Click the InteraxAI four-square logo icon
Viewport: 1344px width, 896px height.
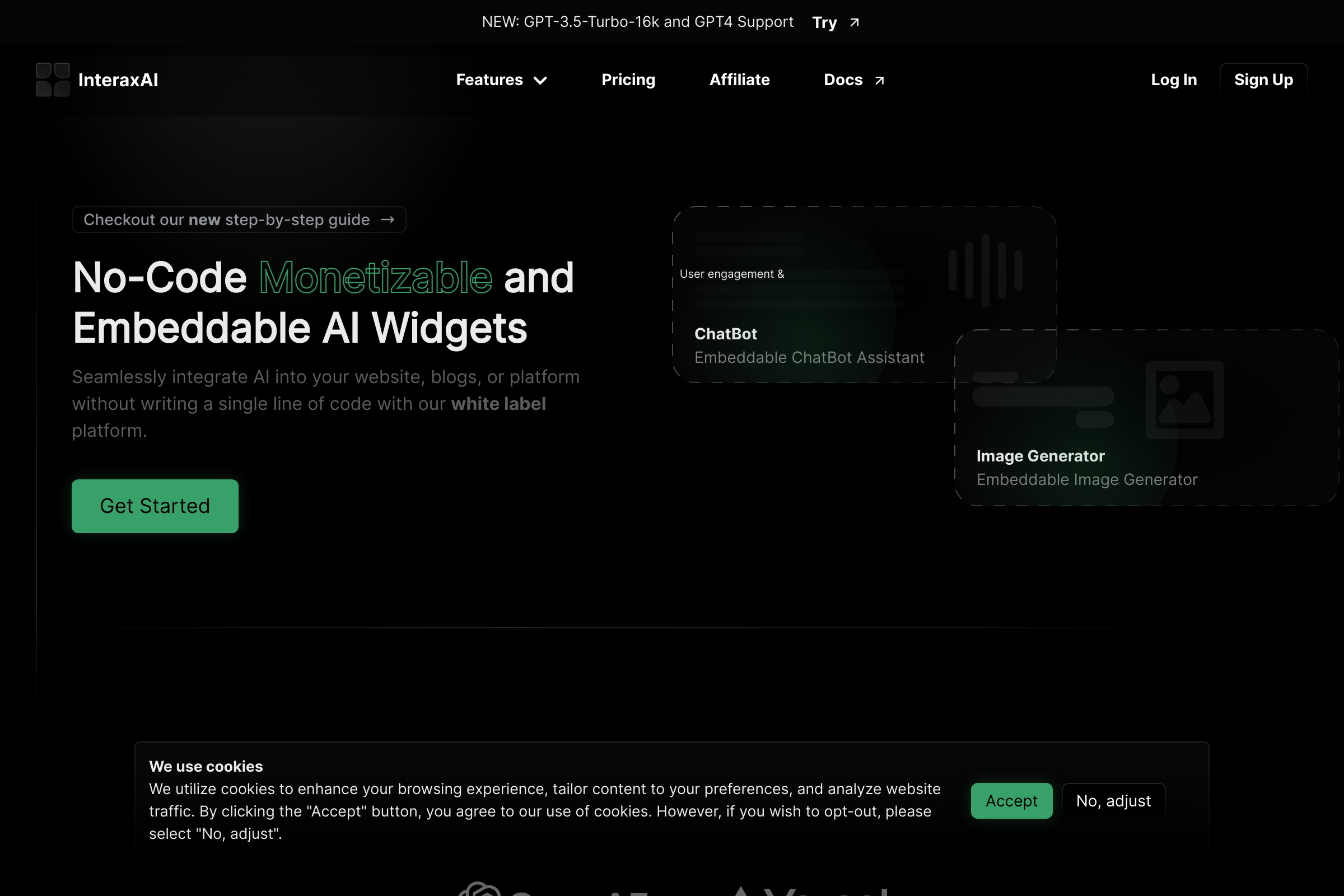click(x=53, y=80)
